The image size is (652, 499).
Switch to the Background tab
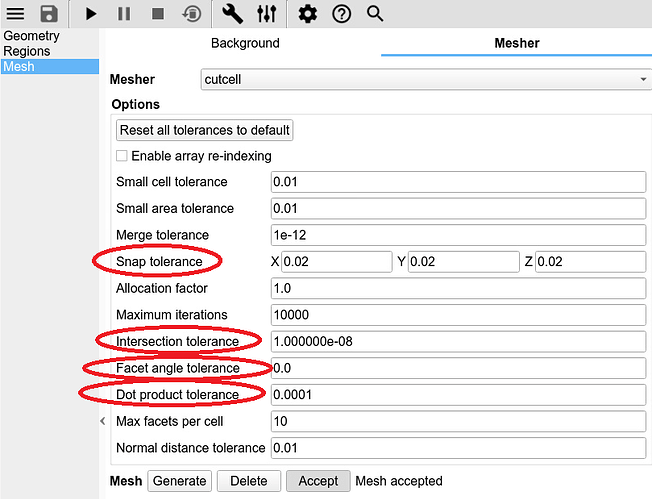coord(245,43)
